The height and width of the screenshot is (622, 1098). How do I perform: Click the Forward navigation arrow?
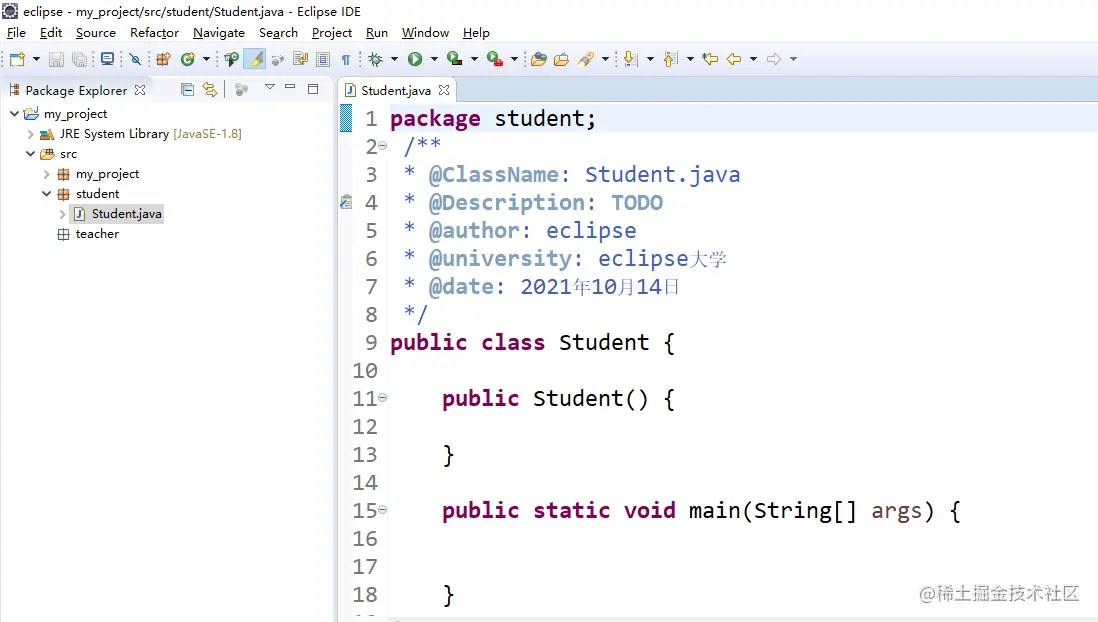pos(774,60)
